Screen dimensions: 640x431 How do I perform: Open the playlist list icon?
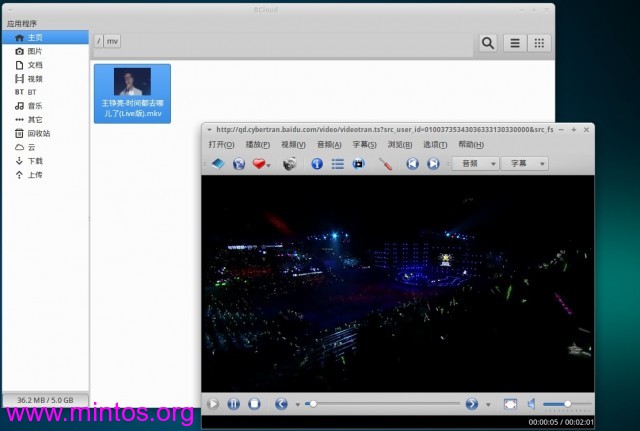pyautogui.click(x=338, y=163)
